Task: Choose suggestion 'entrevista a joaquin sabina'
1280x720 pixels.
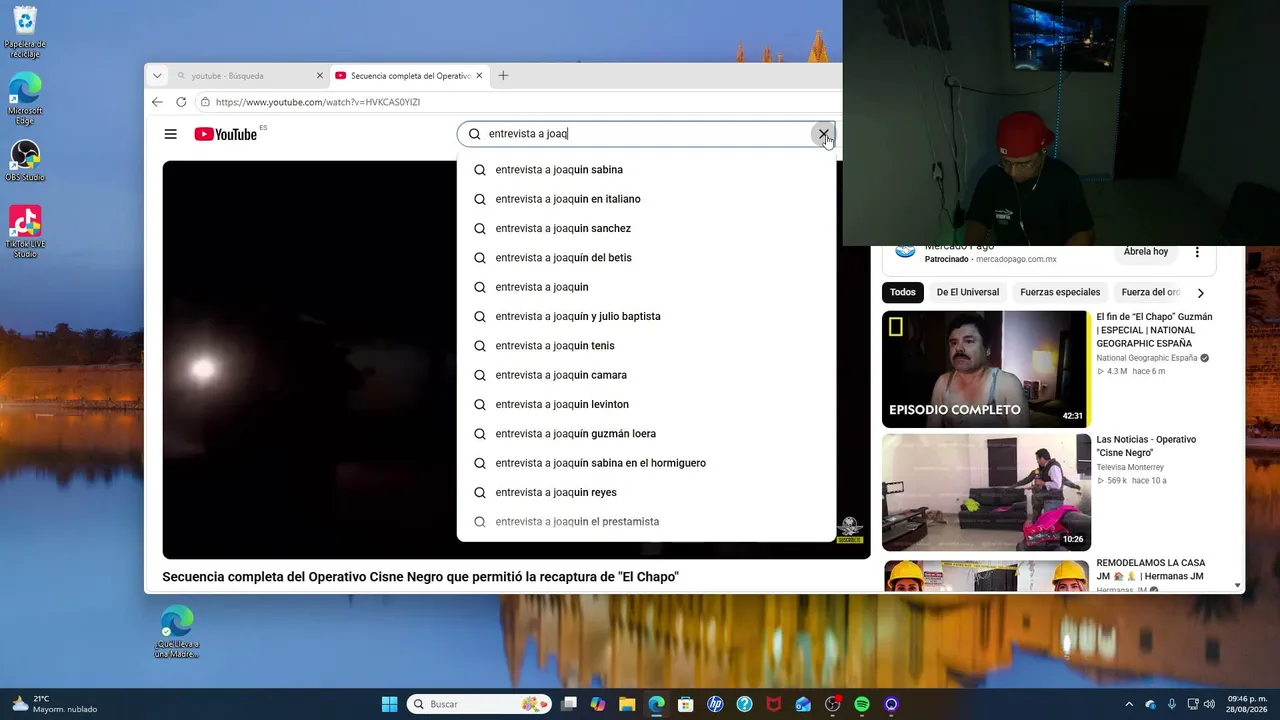Action: (646, 170)
